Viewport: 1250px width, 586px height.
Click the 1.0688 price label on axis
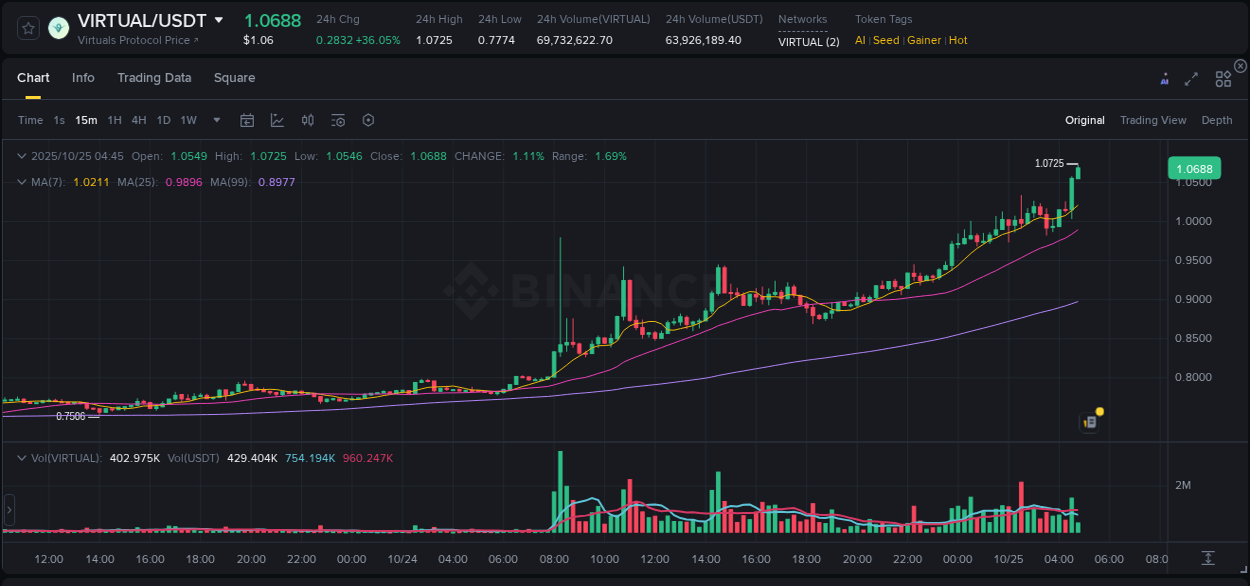coord(1194,168)
